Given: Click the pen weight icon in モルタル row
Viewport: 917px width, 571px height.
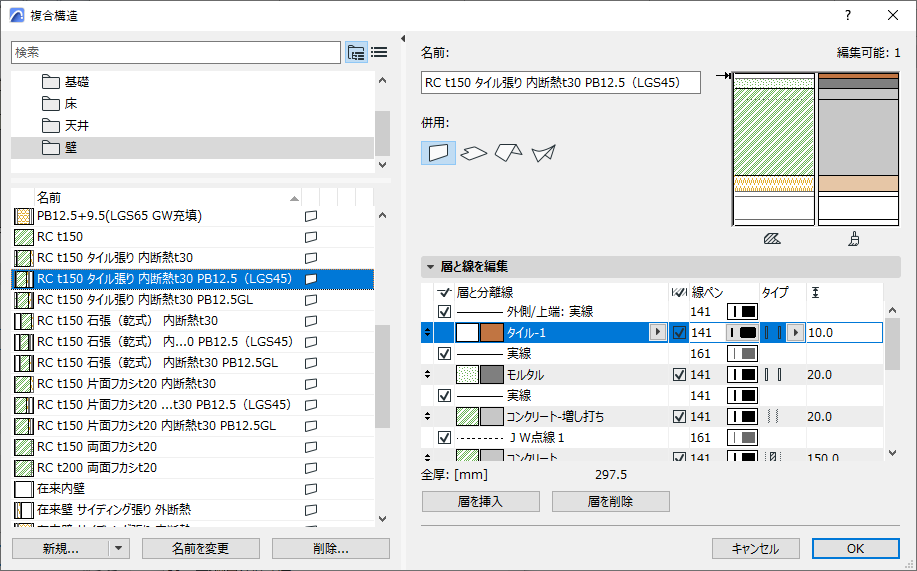Looking at the screenshot, I should pyautogui.click(x=742, y=375).
